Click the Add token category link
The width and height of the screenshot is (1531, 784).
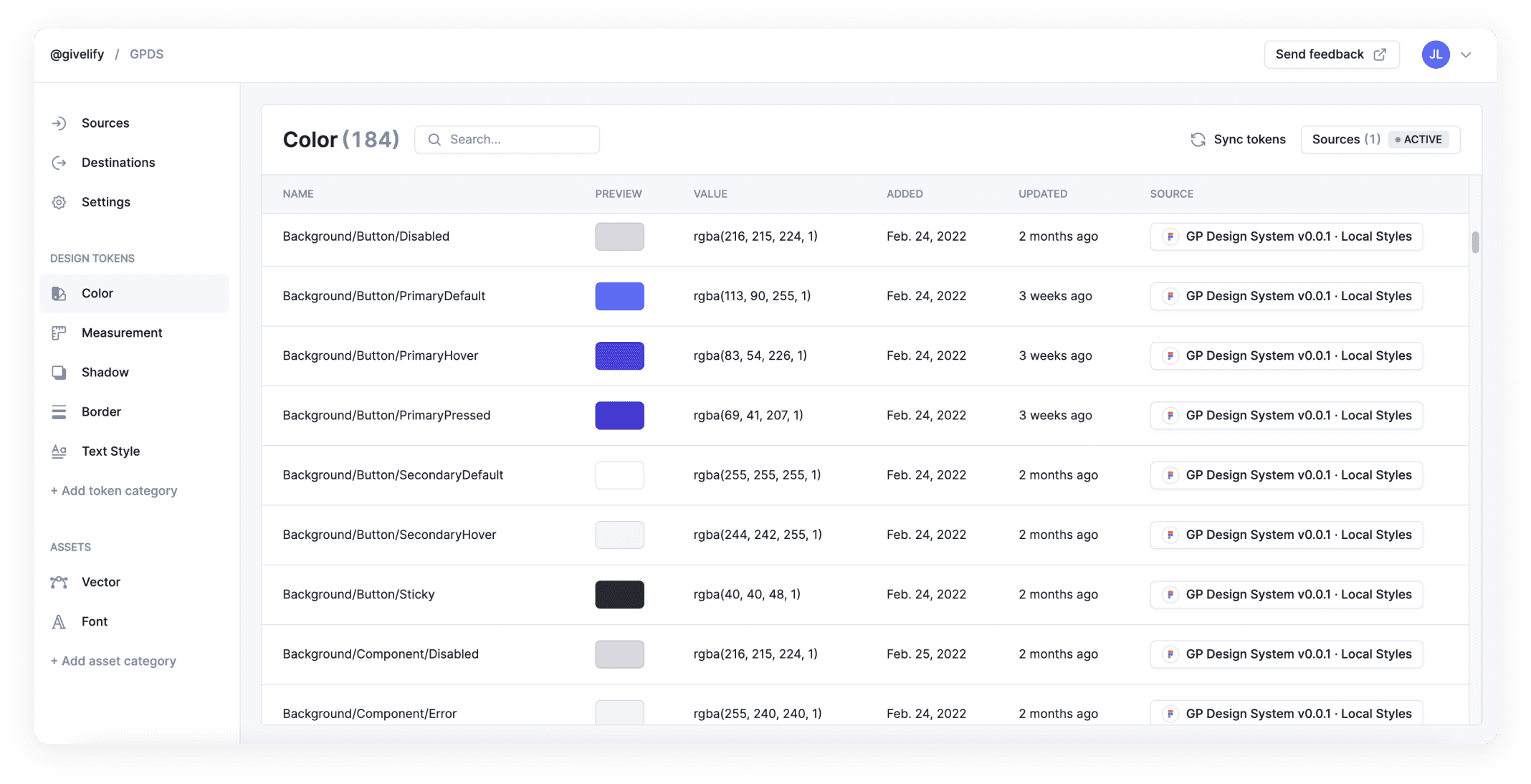pyautogui.click(x=114, y=491)
